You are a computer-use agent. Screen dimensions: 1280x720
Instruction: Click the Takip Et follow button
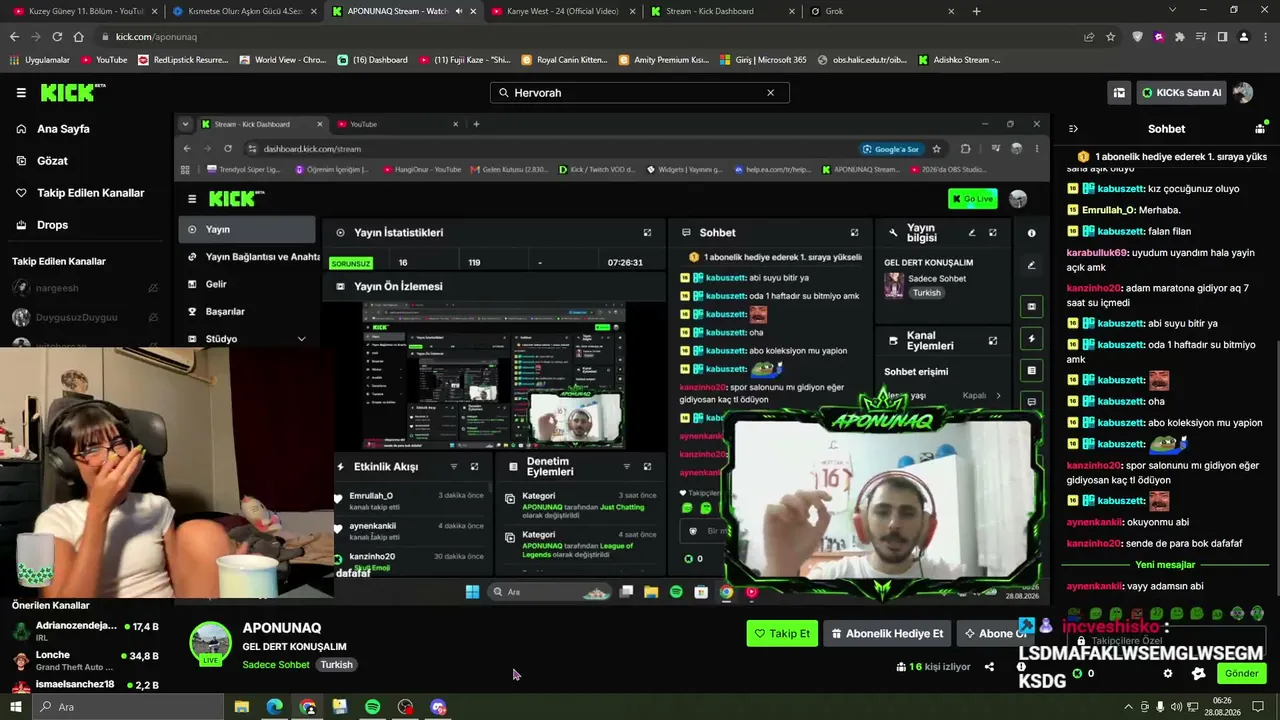pos(782,633)
